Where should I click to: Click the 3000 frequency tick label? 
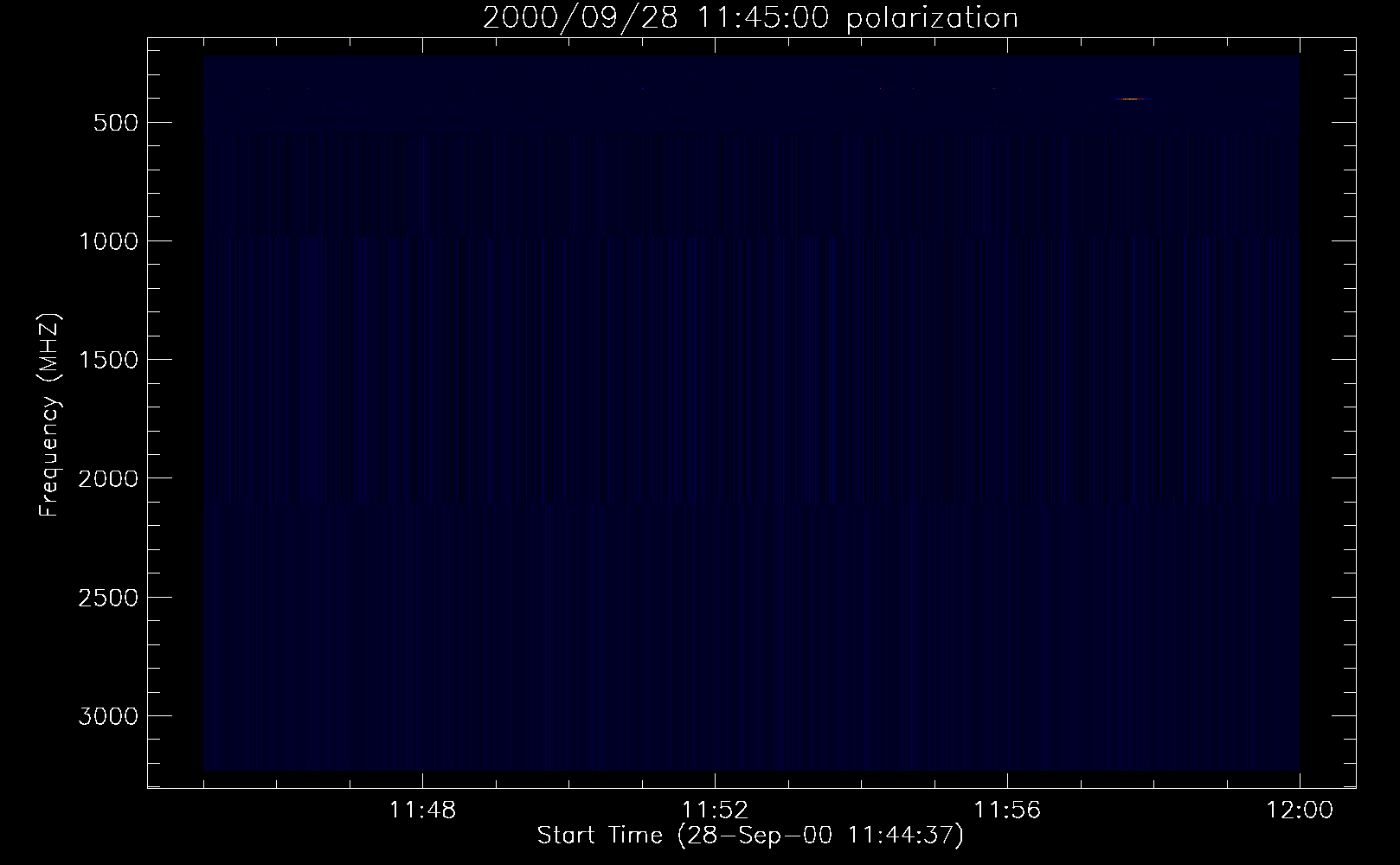pos(107,716)
